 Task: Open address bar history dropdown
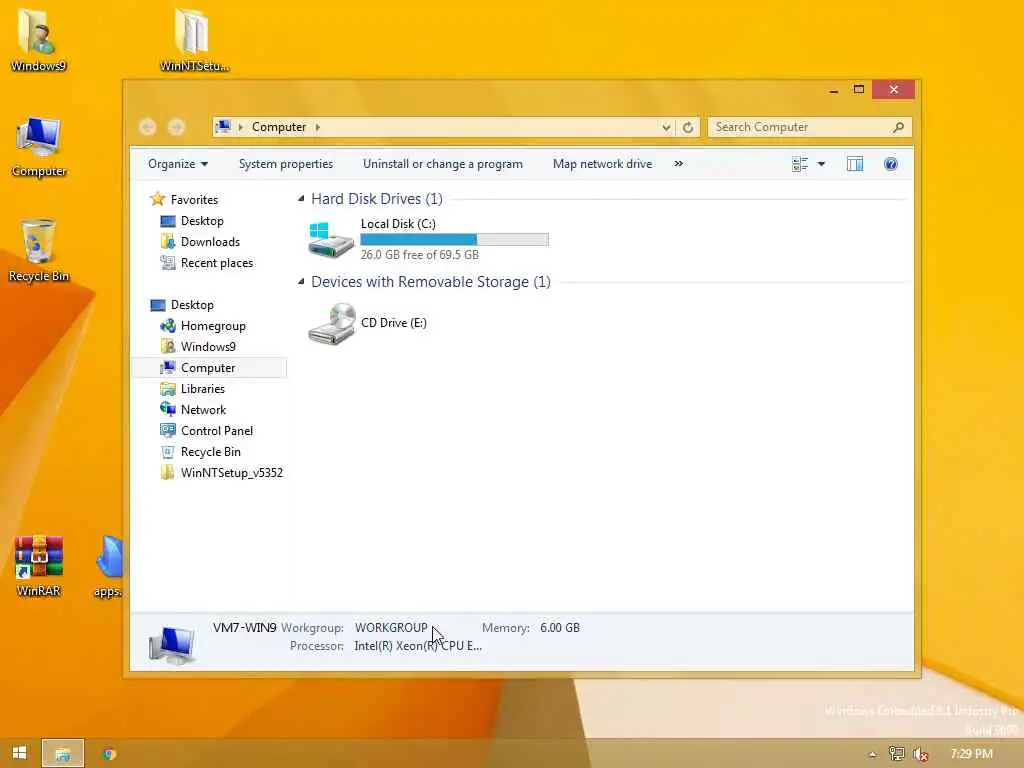point(666,127)
